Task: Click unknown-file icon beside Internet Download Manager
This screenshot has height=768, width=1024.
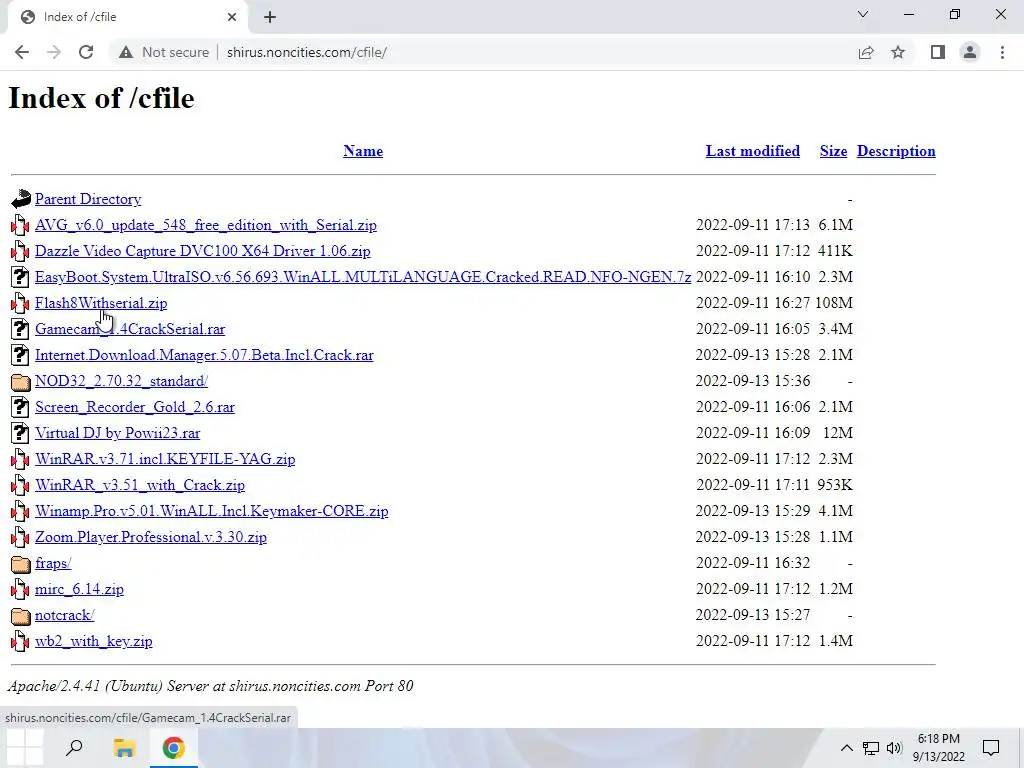Action: (21, 355)
